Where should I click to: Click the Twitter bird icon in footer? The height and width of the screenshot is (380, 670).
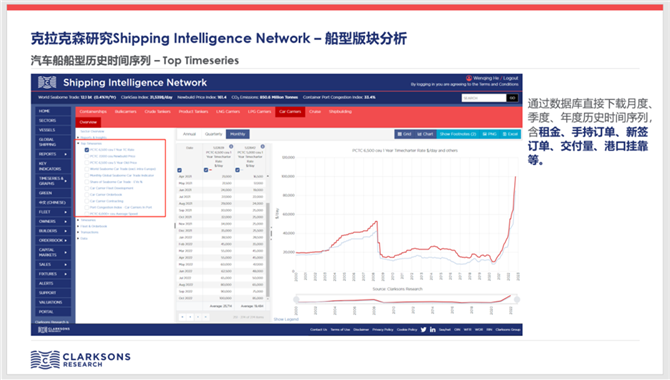click(423, 330)
